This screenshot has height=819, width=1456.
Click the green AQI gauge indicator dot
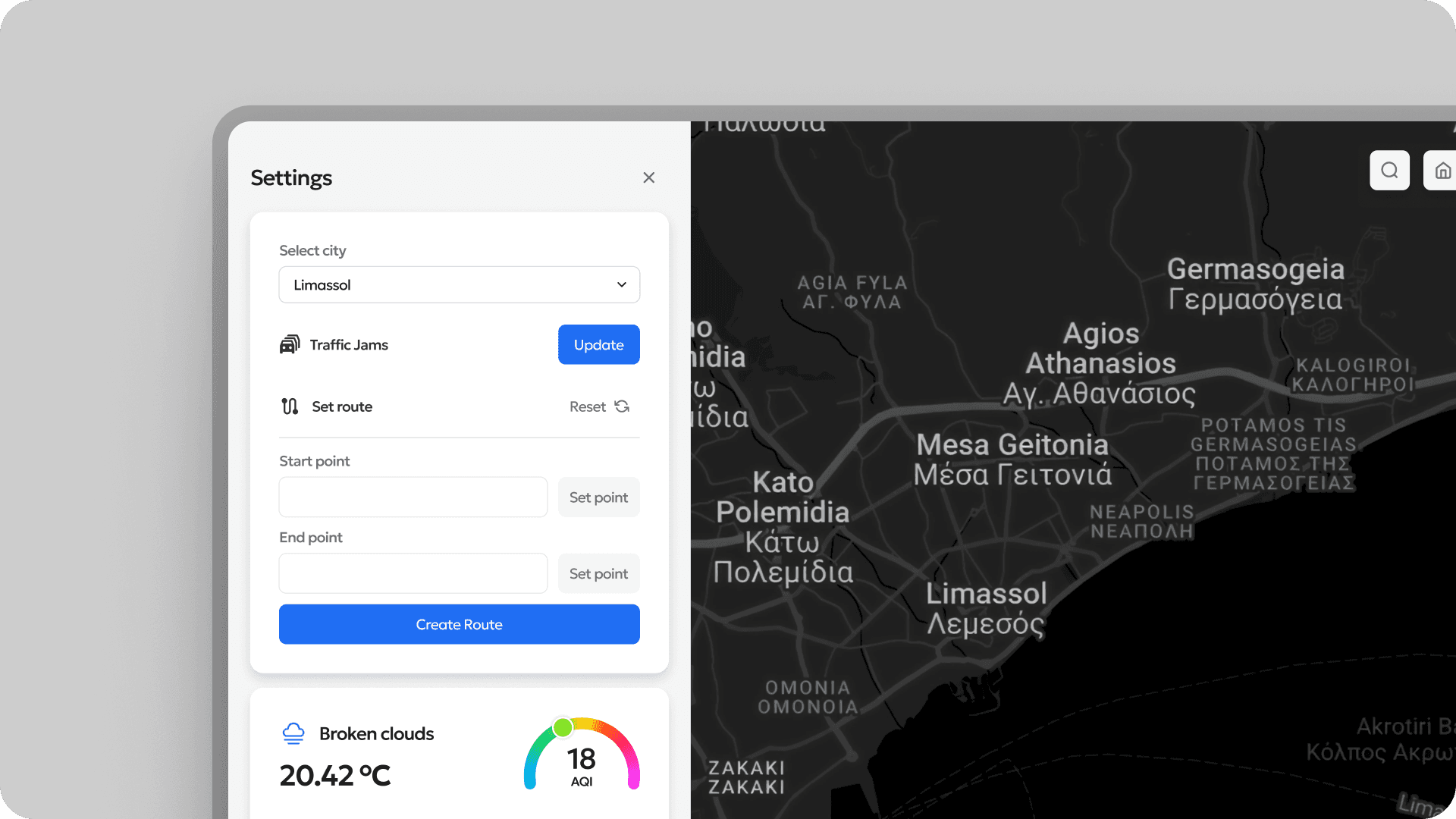tap(563, 728)
